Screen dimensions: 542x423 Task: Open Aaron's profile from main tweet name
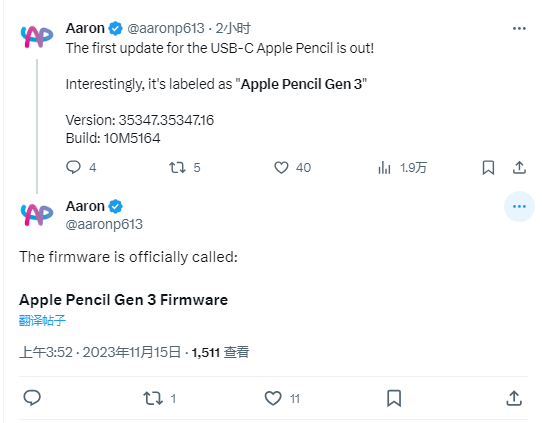tap(85, 206)
